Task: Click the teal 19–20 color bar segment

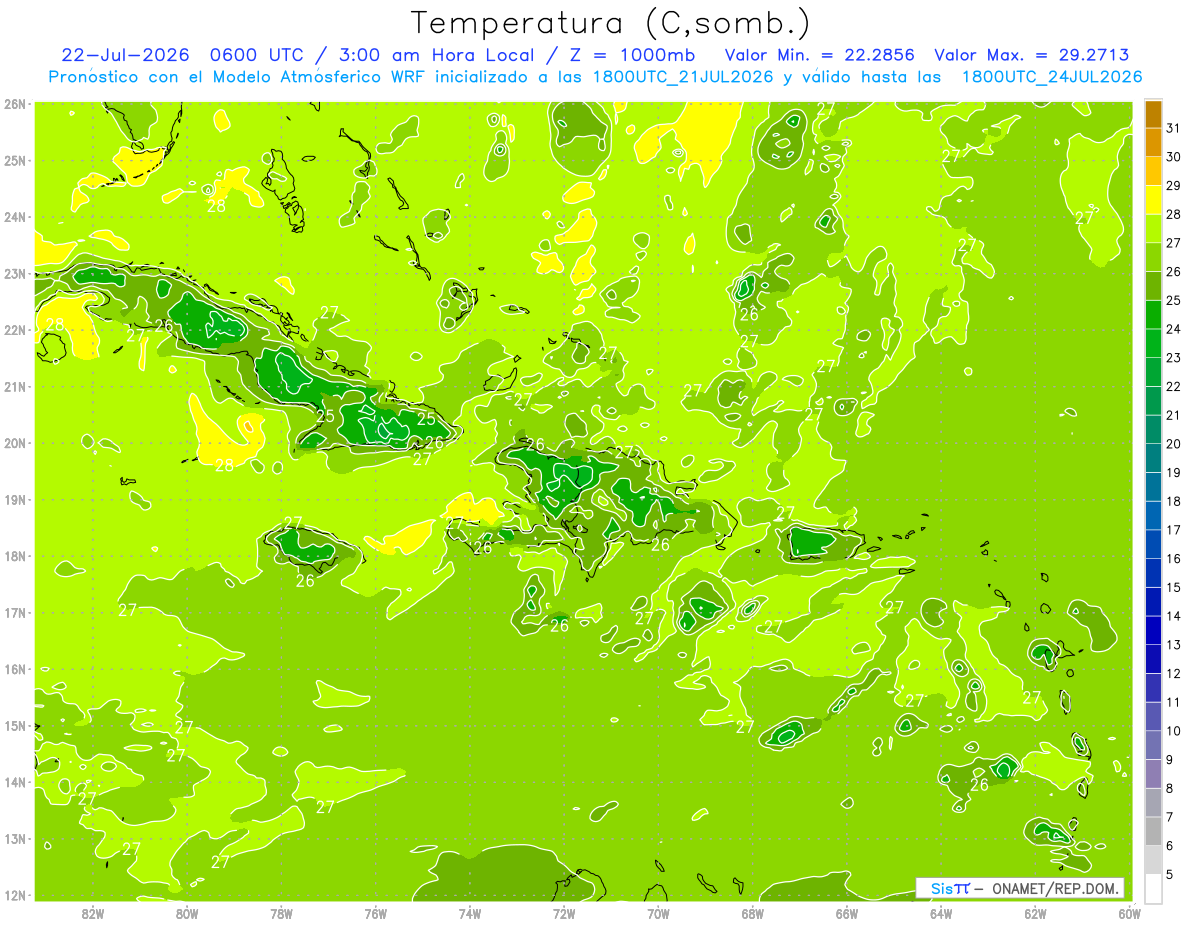Action: pyautogui.click(x=1153, y=458)
